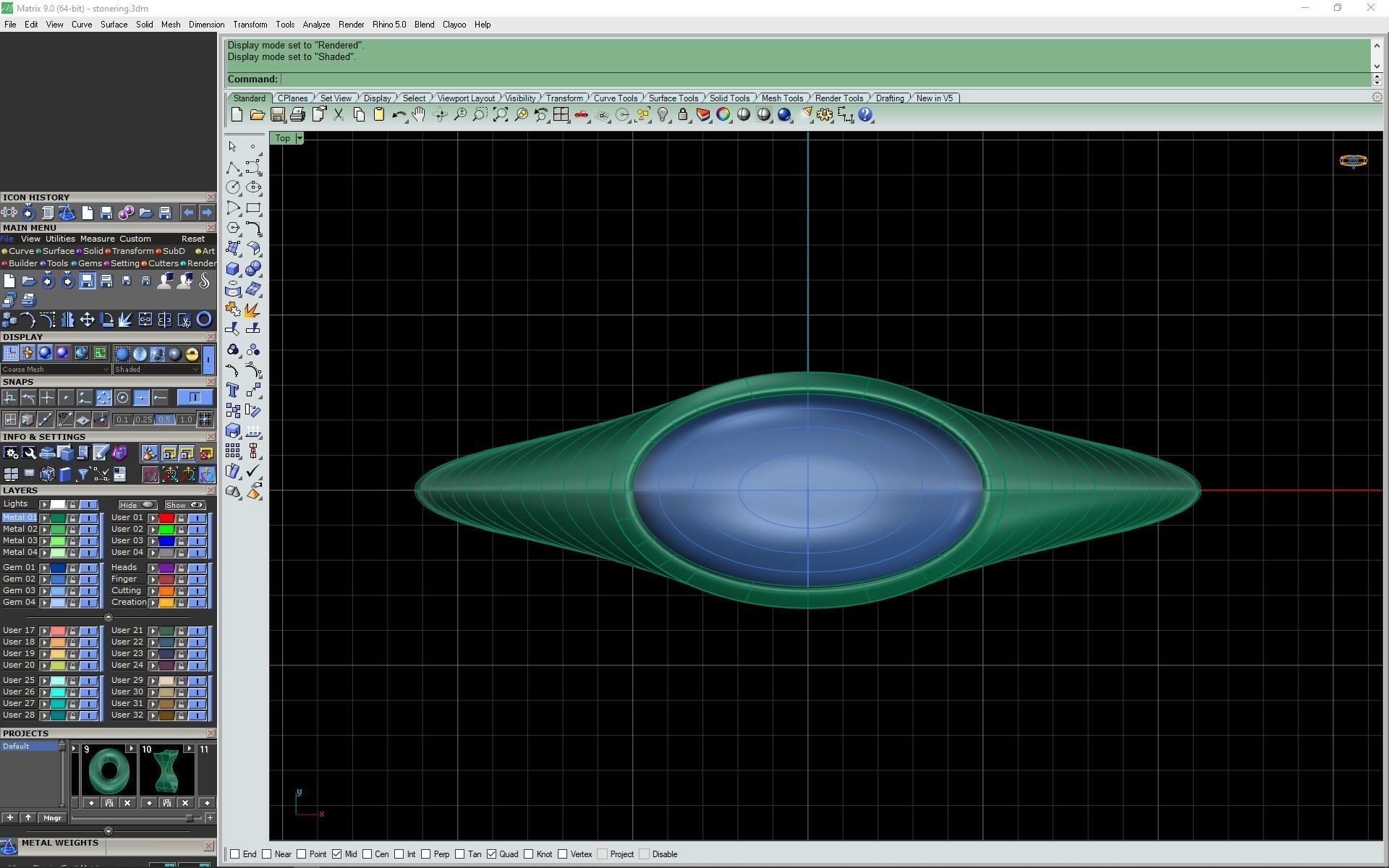Click the red User 01 color swatch
Viewport: 1389px width, 868px height.
166,518
